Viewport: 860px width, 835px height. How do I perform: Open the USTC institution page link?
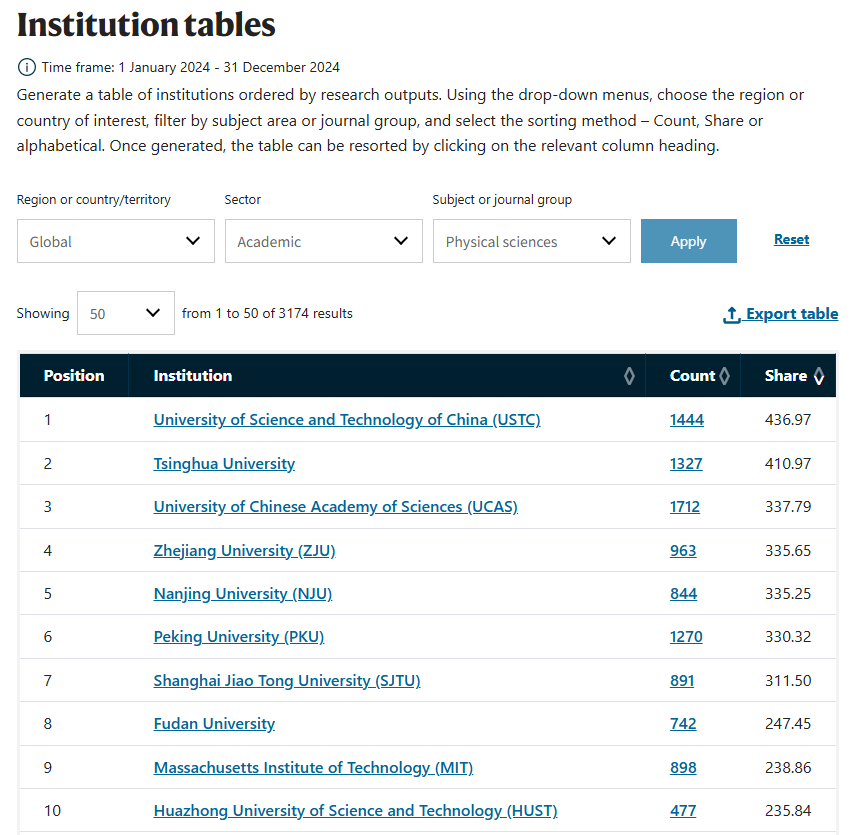tap(346, 420)
